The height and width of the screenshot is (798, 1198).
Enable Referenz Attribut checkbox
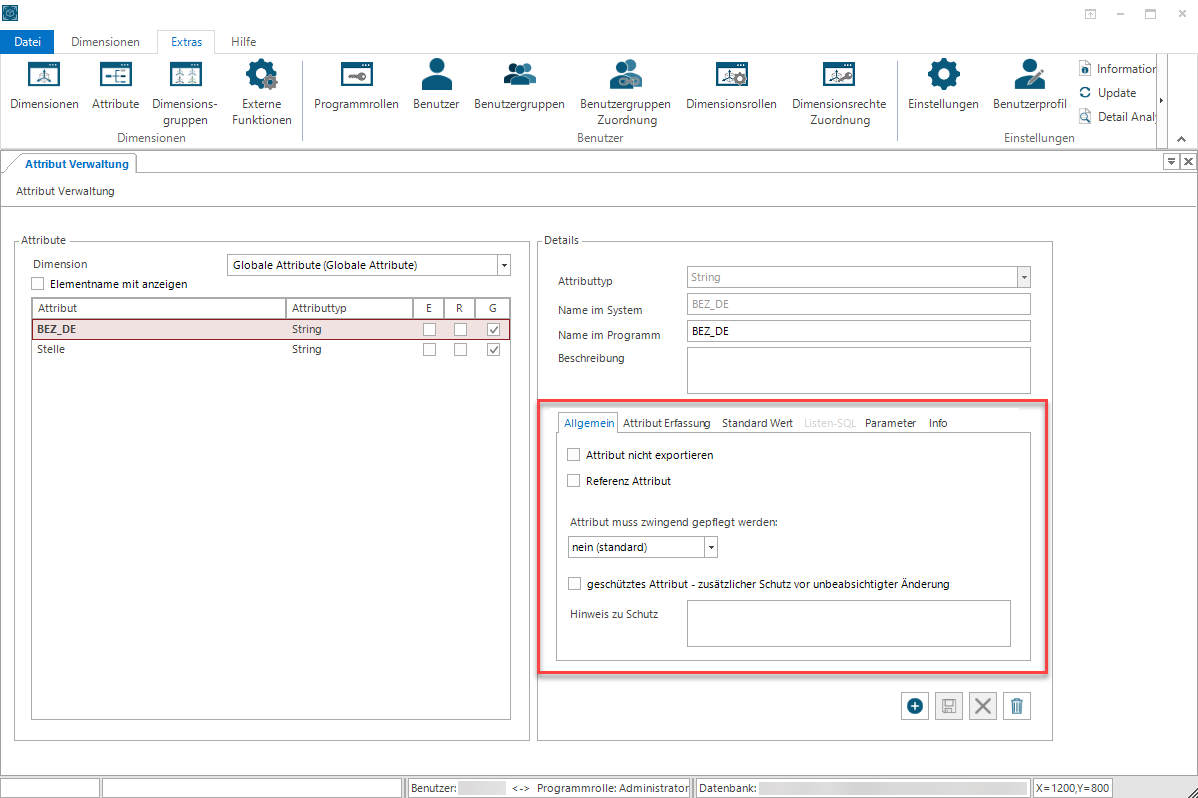pos(574,481)
